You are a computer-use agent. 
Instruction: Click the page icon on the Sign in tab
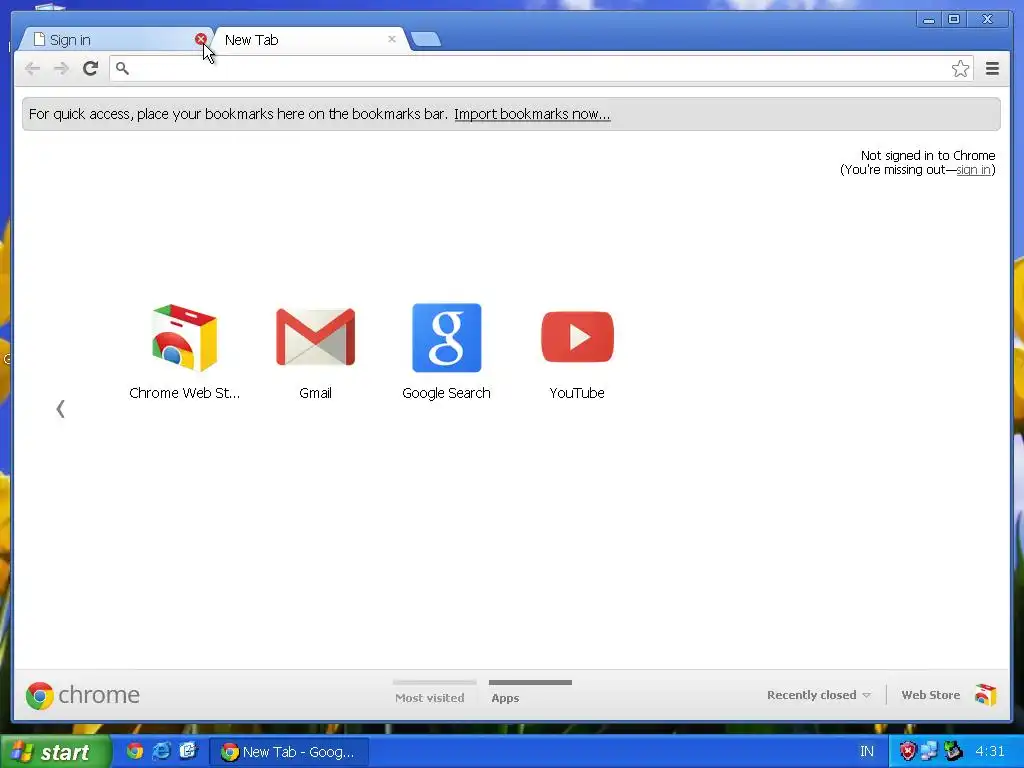pyautogui.click(x=39, y=39)
